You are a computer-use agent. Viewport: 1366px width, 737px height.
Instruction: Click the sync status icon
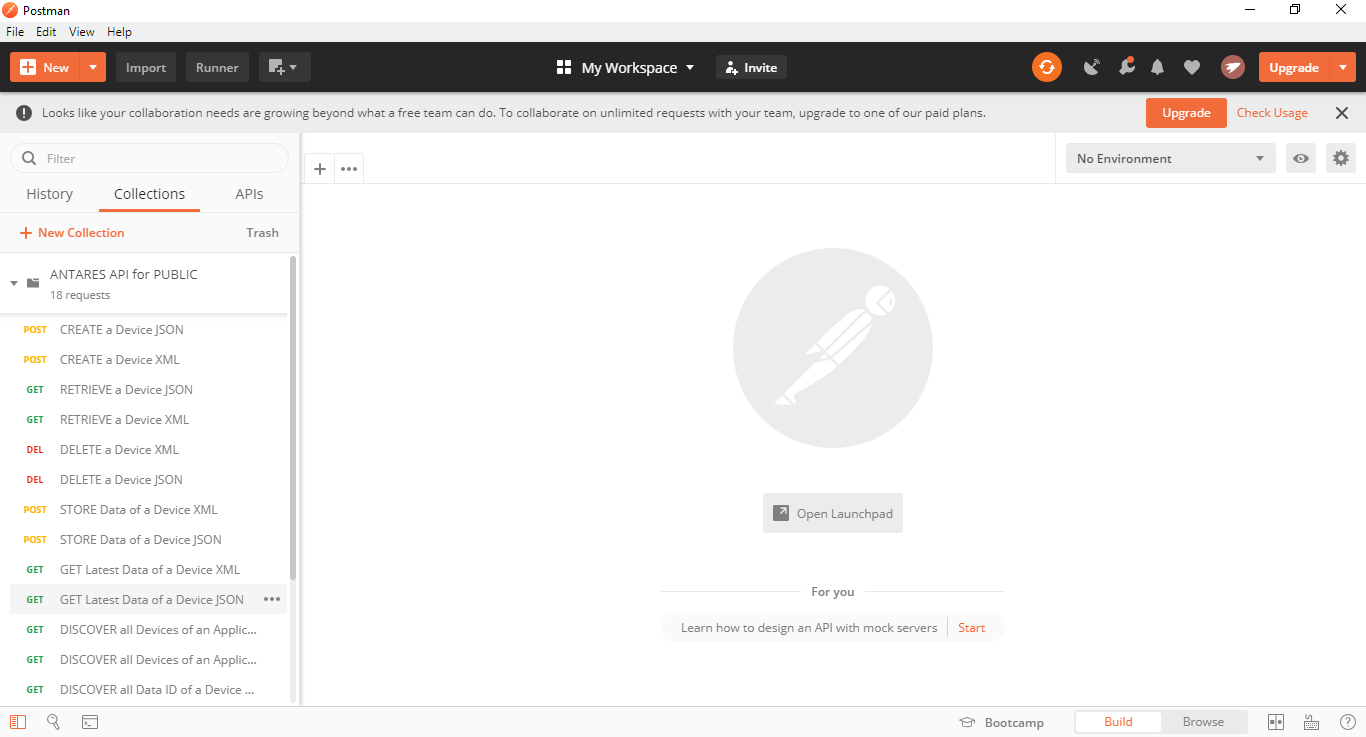click(1046, 67)
